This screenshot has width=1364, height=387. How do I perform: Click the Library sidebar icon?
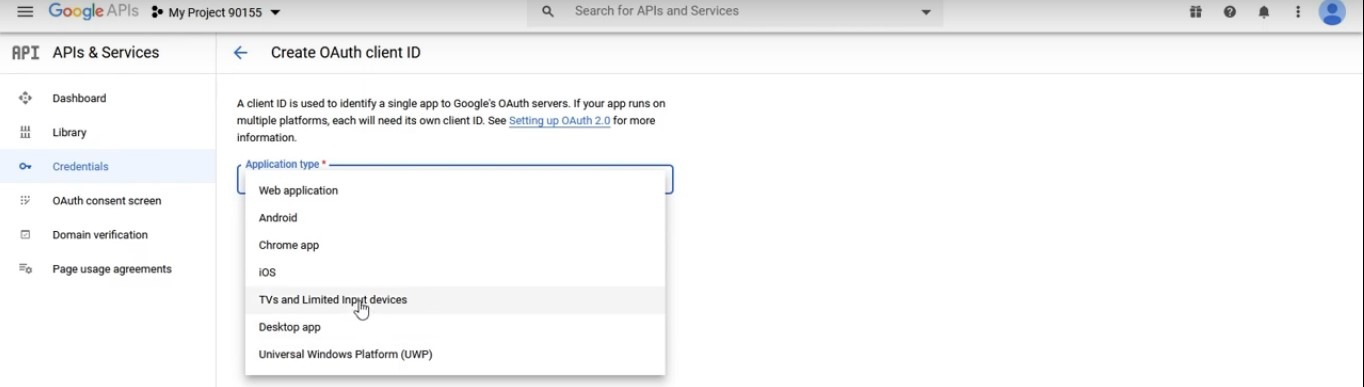25,132
